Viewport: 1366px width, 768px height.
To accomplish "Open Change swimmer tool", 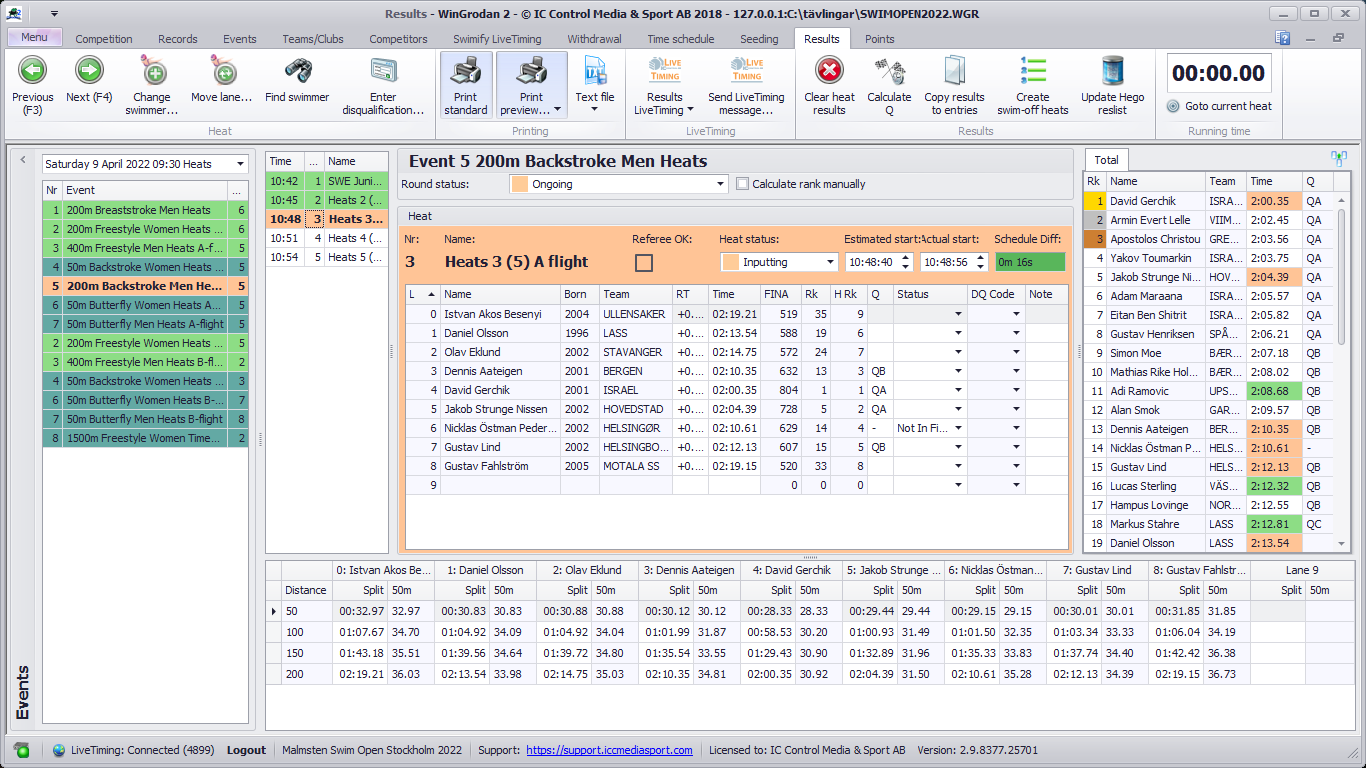I will pos(152,85).
